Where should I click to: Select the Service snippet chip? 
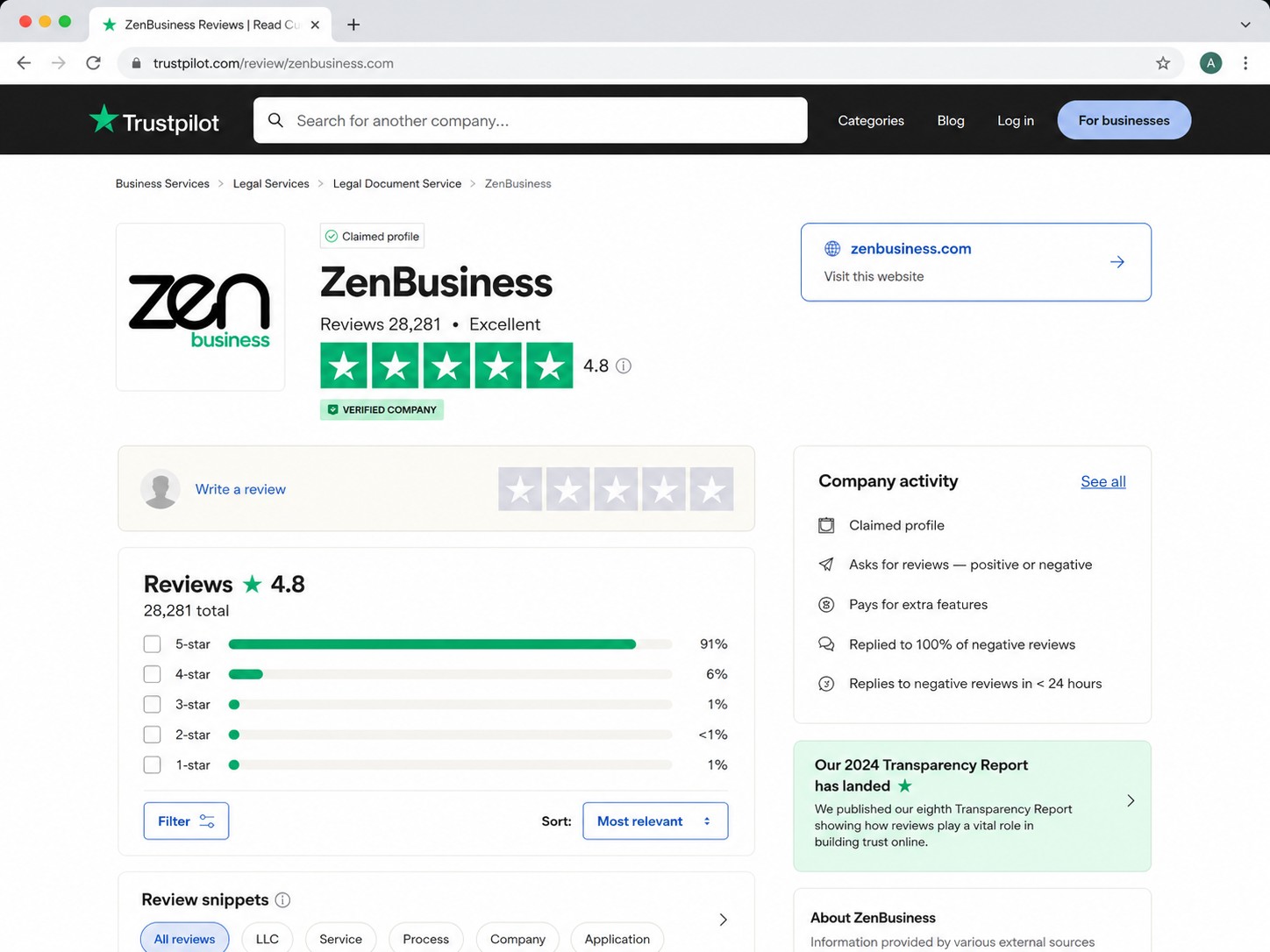(340, 939)
